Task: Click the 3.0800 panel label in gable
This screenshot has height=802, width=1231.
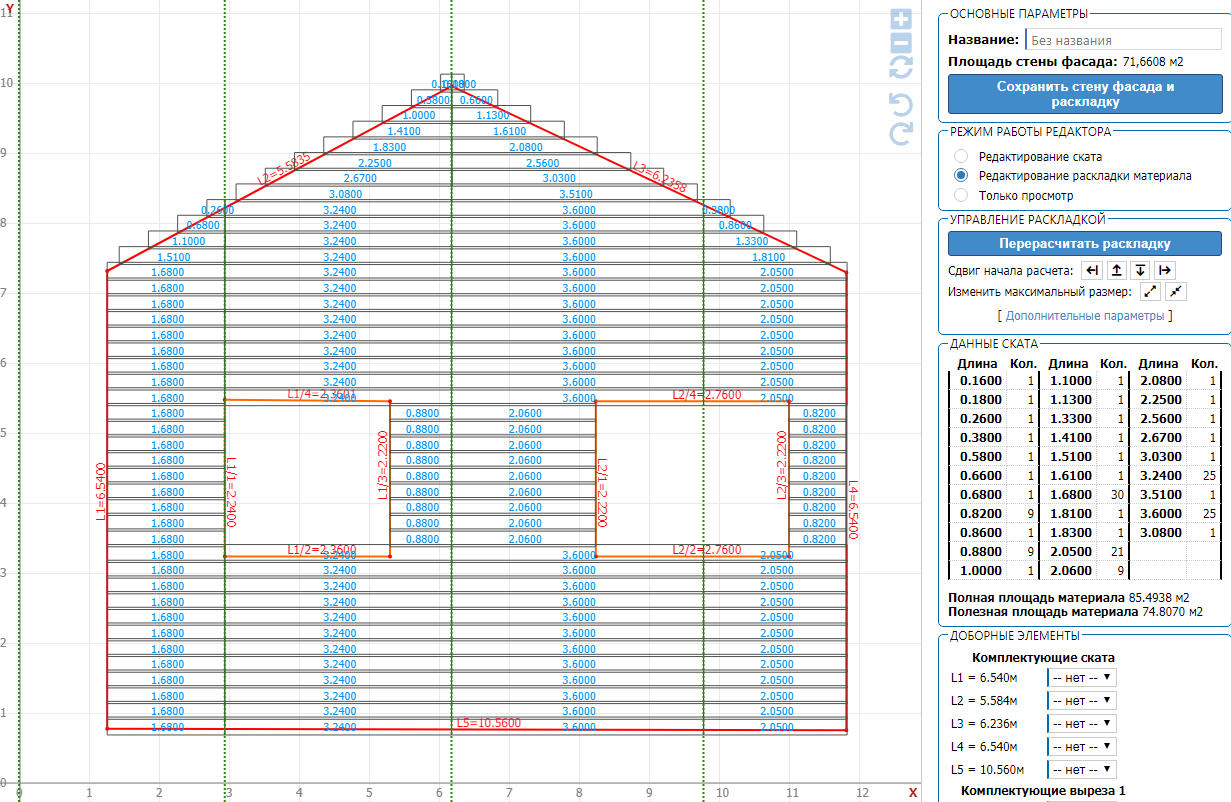Action: click(x=345, y=194)
